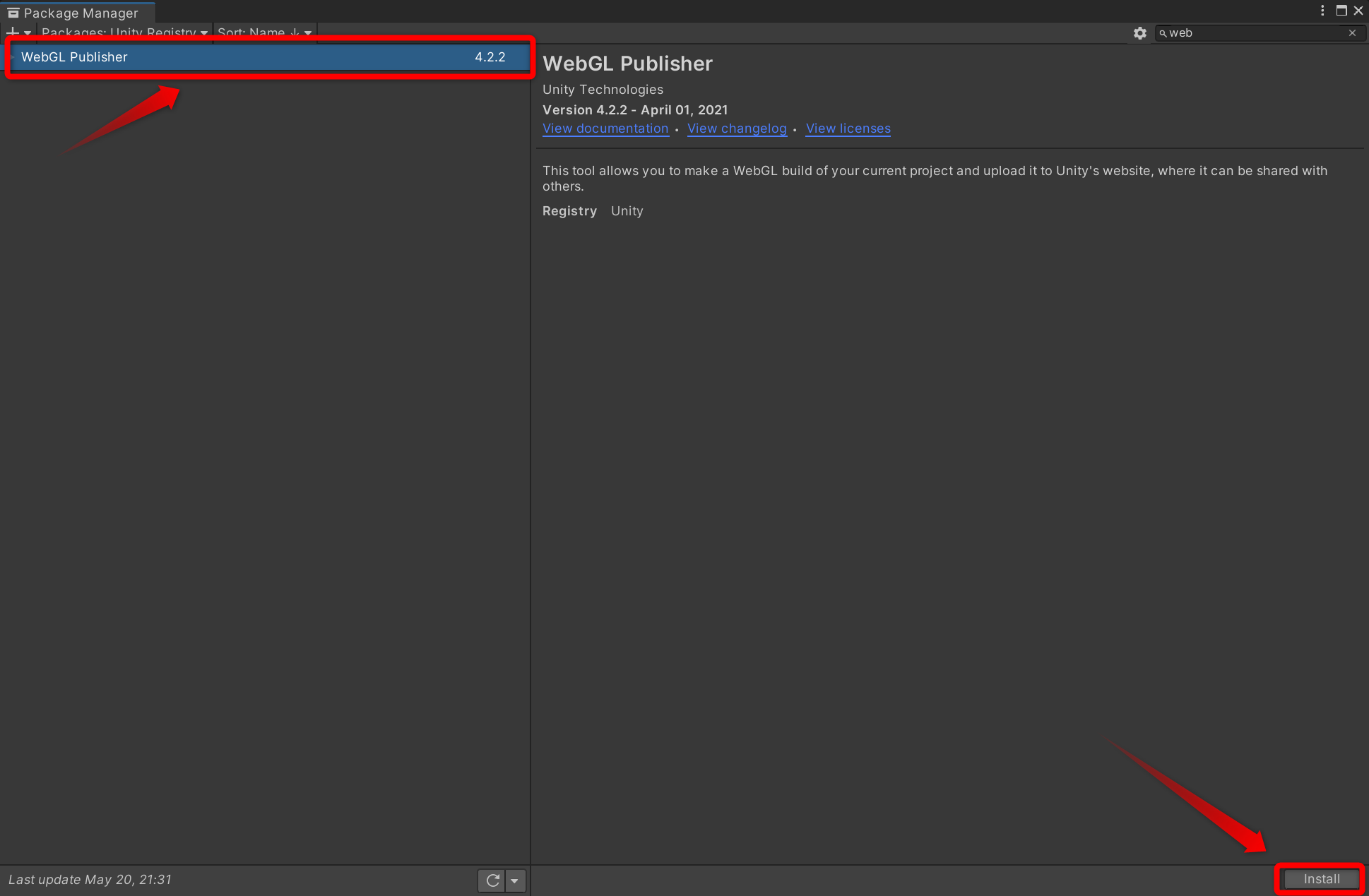Viewport: 1369px width, 896px height.
Task: Open the View changelog link
Action: [x=737, y=129]
